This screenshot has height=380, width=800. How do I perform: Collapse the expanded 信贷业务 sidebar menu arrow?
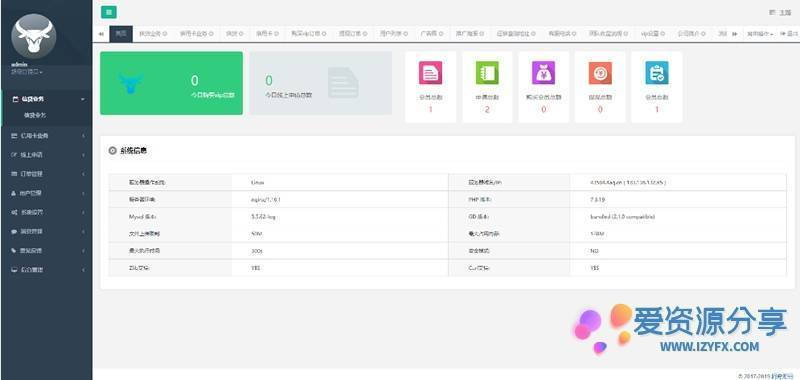point(83,99)
